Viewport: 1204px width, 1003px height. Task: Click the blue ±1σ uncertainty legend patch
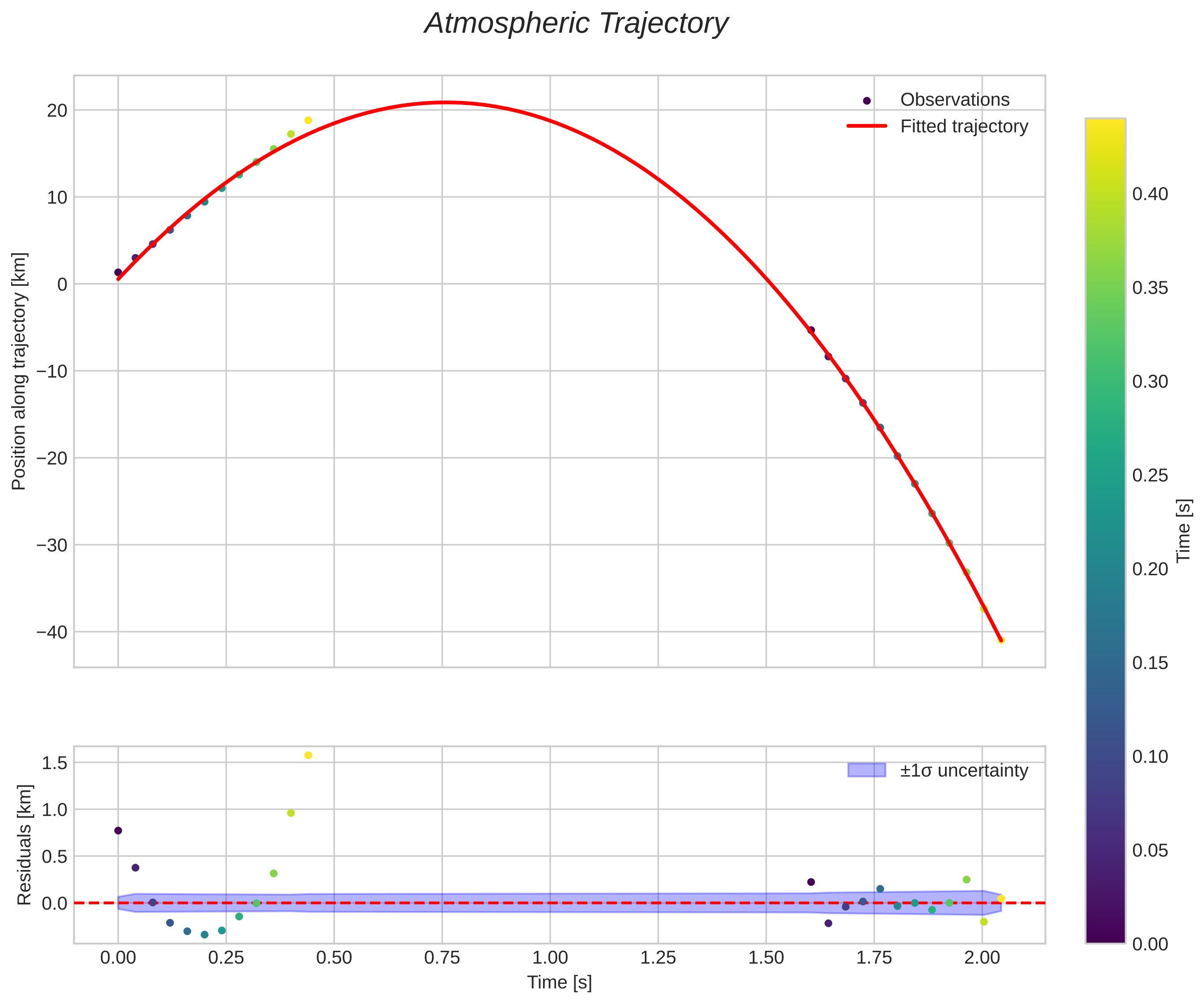pos(866,770)
